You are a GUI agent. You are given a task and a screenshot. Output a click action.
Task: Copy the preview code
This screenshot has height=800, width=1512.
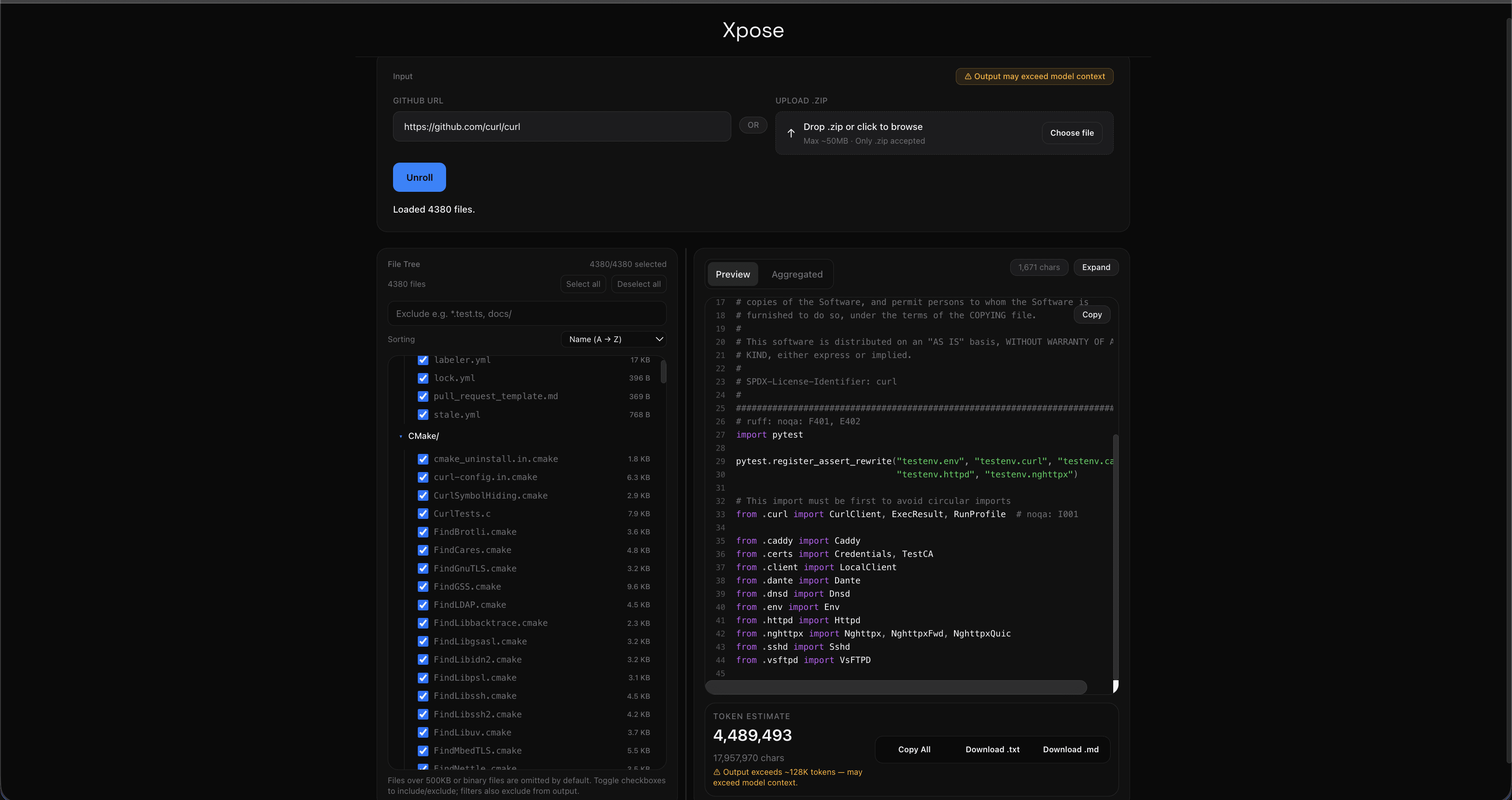[1092, 315]
